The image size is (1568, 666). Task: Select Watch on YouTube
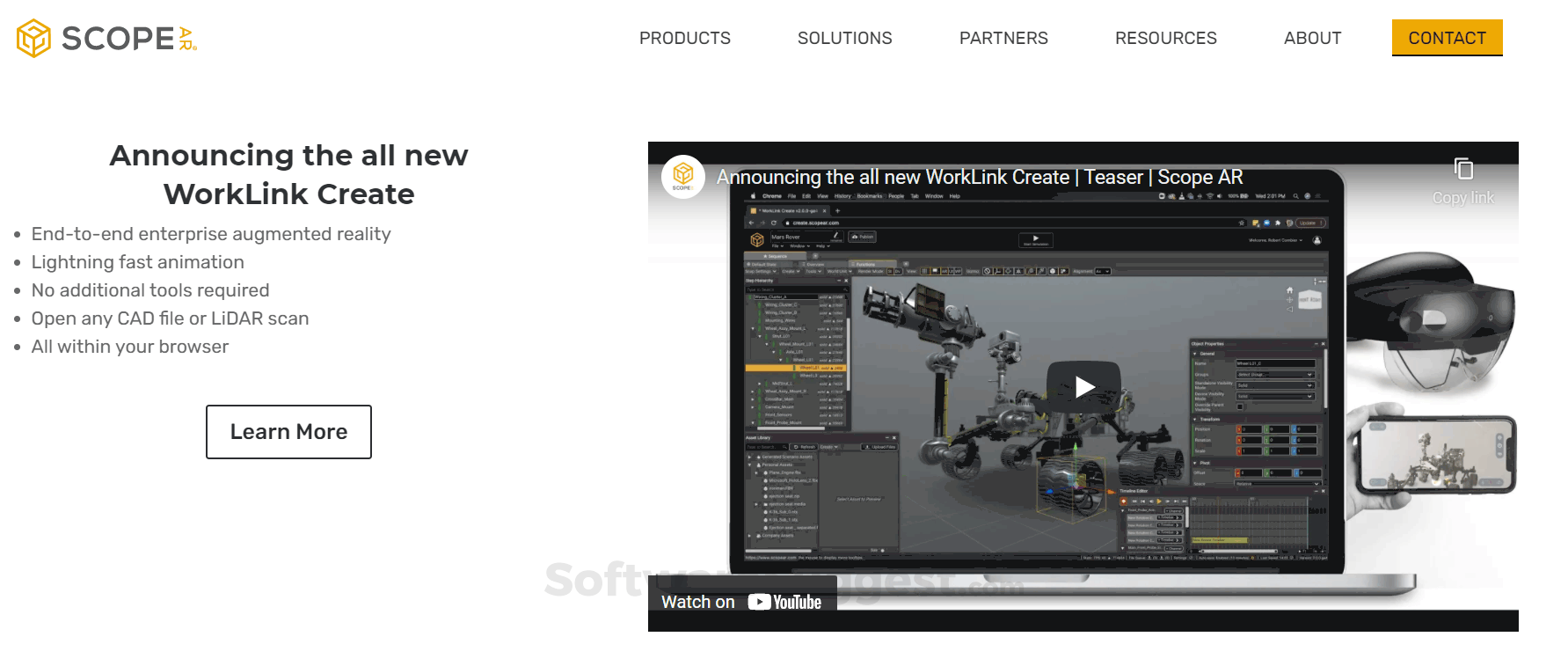(741, 603)
